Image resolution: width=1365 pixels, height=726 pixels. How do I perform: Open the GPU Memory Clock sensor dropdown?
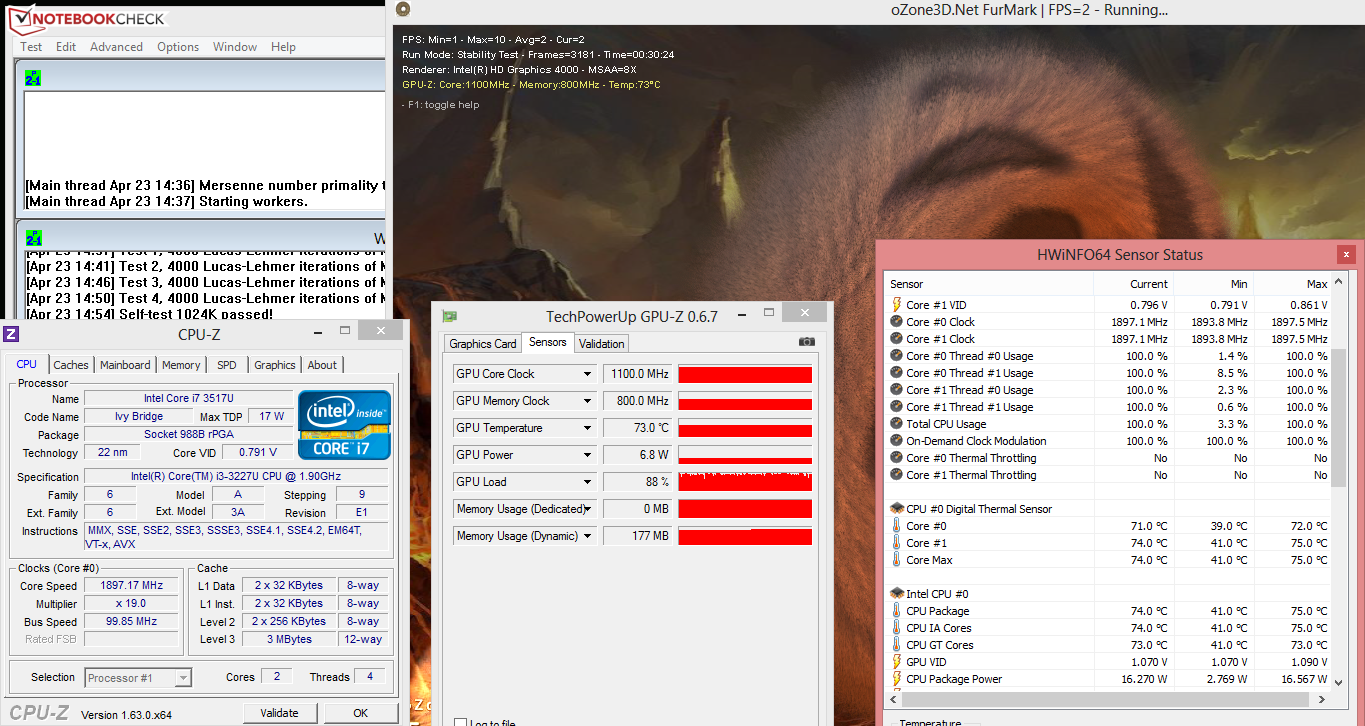[588, 401]
